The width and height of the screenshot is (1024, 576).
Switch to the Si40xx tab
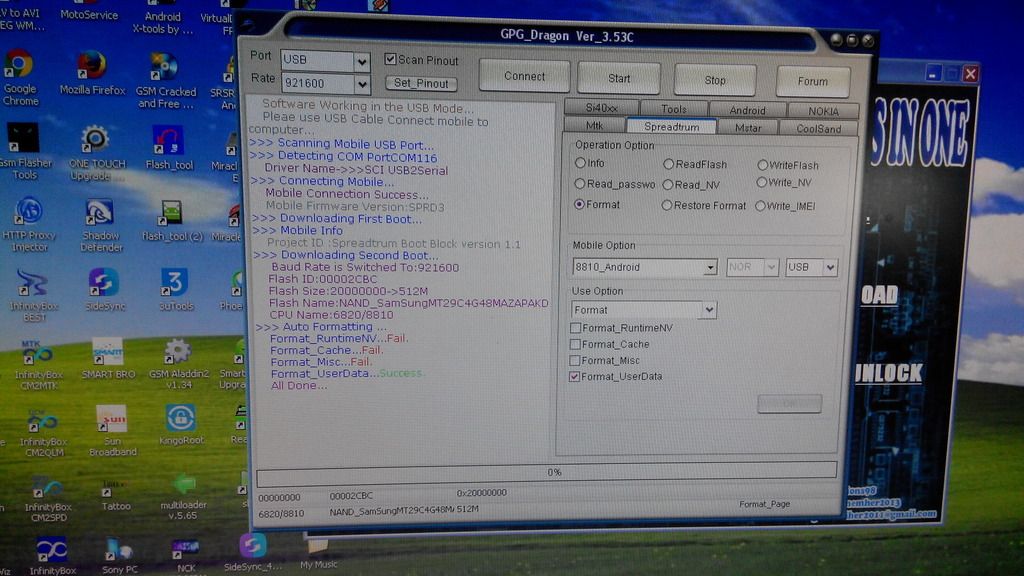tap(601, 108)
